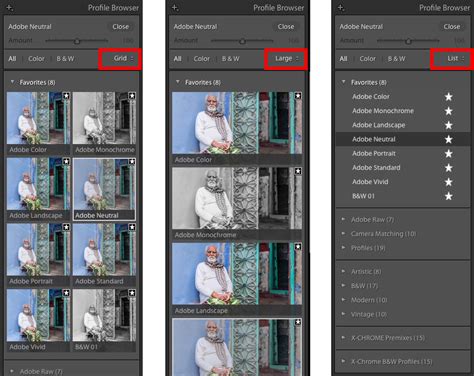This screenshot has width=474, height=376.
Task: Select Color filter in Large panel
Action: [202, 59]
